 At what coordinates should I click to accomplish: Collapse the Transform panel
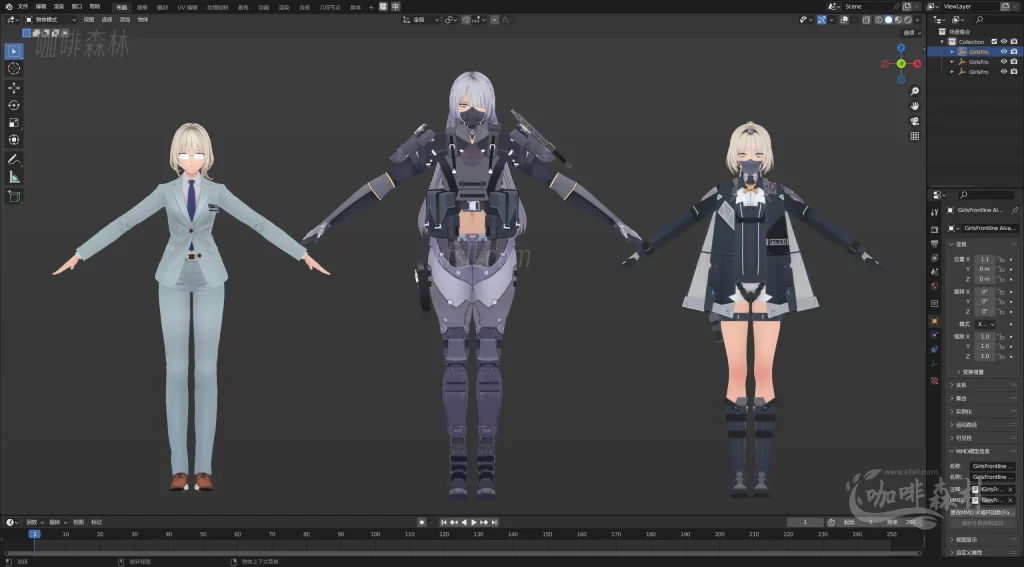point(952,244)
